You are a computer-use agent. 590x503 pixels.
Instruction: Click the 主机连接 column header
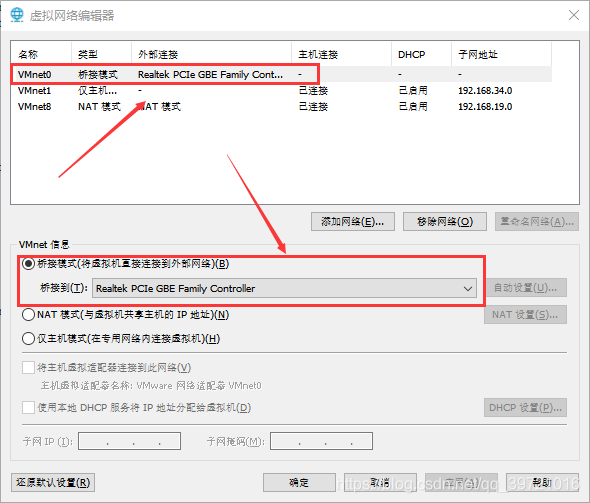point(342,55)
